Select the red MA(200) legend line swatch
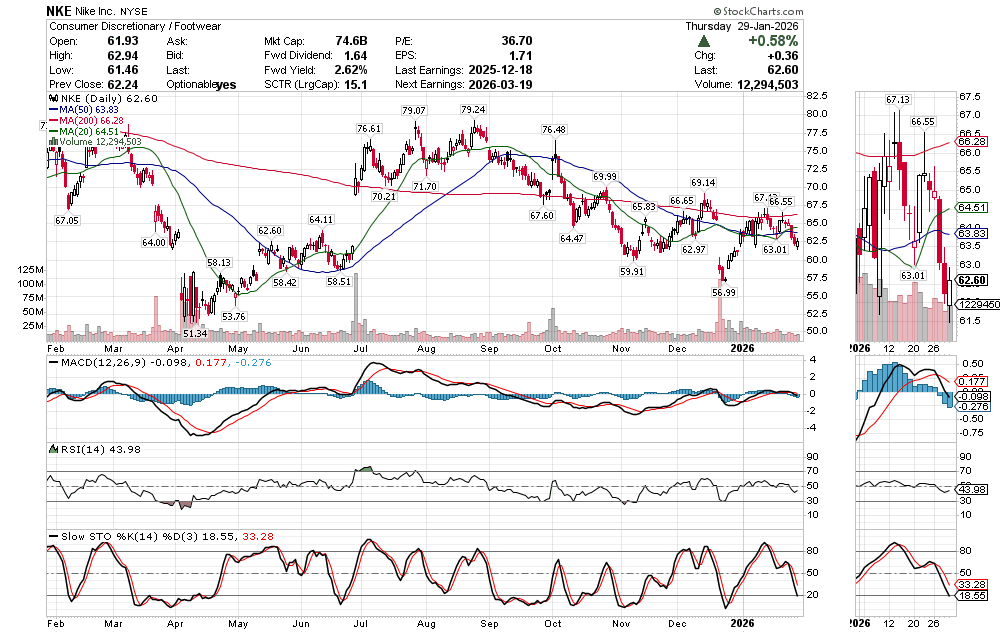The height and width of the screenshot is (633, 1000). point(53,121)
